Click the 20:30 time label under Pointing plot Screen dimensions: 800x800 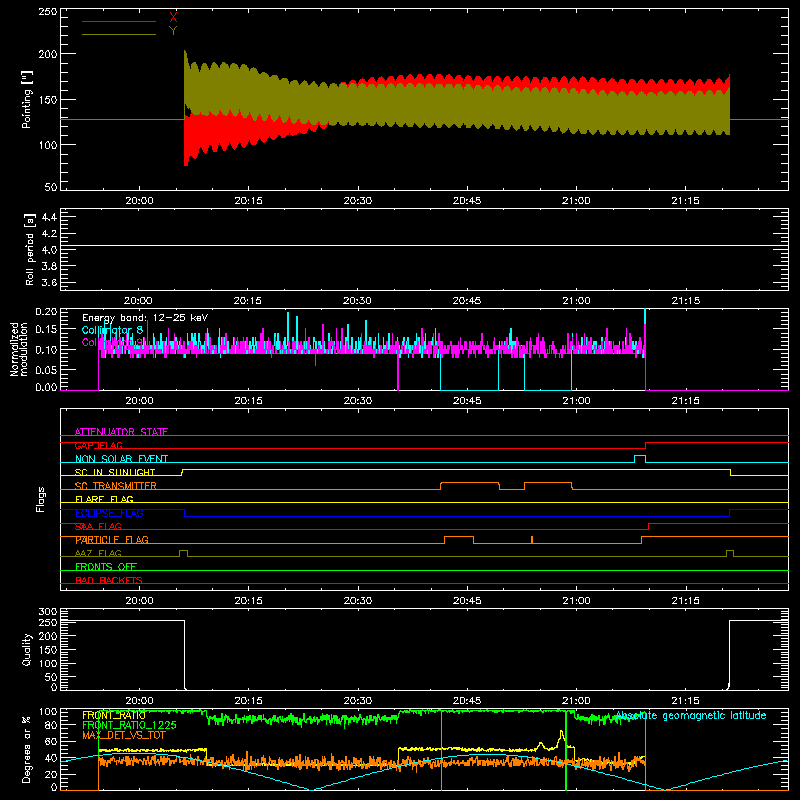point(358,201)
